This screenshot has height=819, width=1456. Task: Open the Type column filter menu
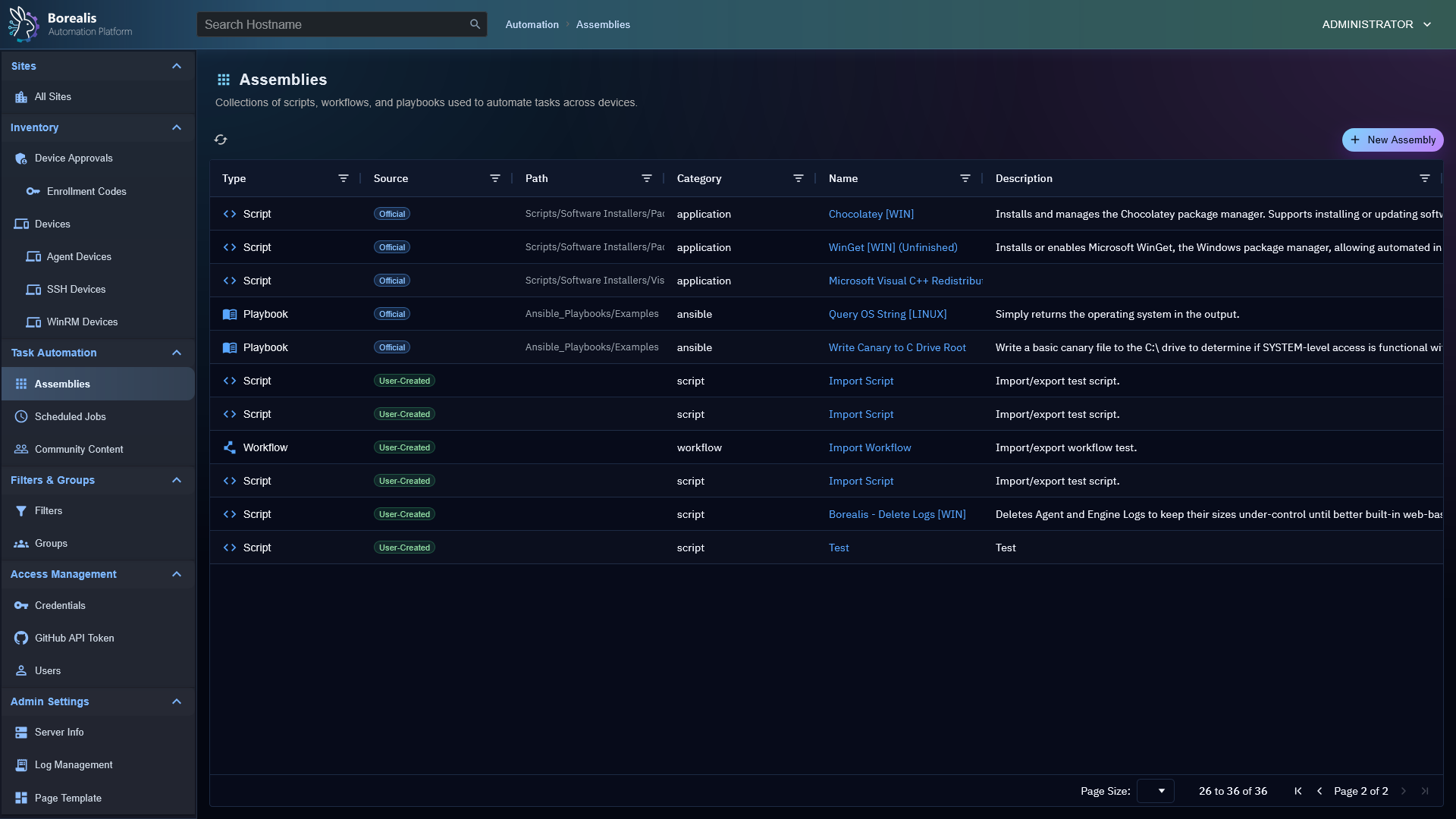(x=344, y=178)
